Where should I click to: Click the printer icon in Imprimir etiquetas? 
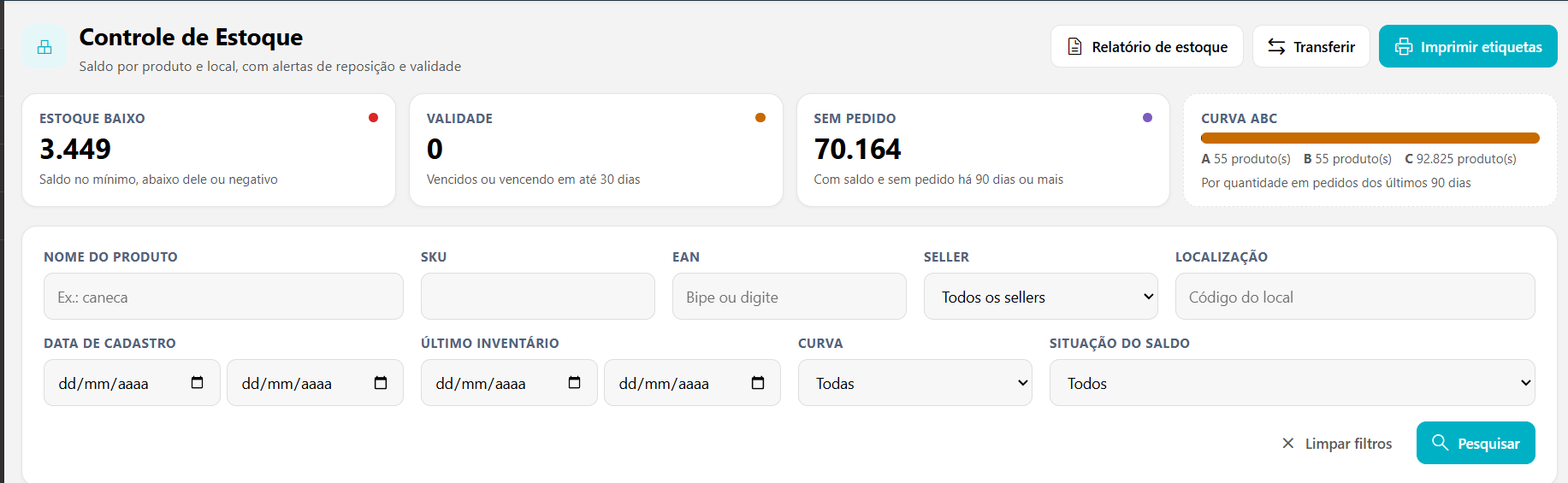tap(1404, 46)
